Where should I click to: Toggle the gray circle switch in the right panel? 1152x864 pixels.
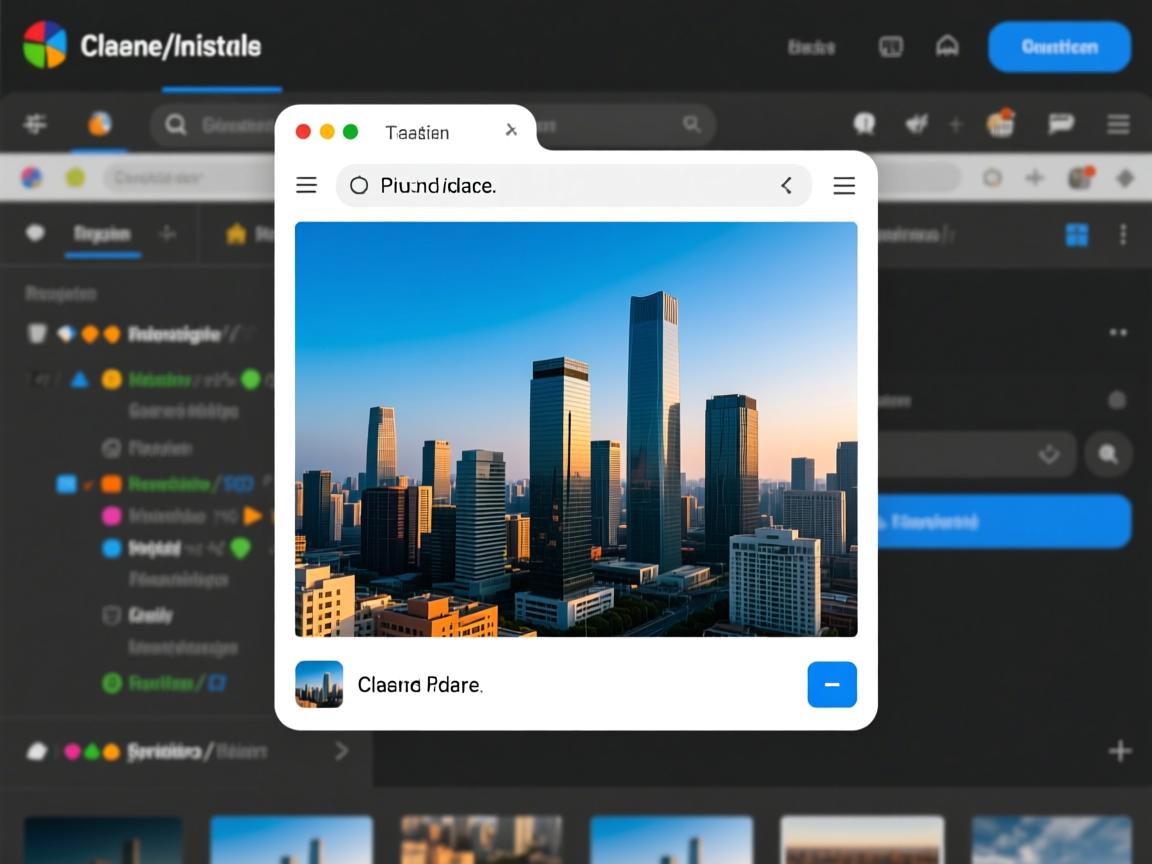click(x=1117, y=400)
